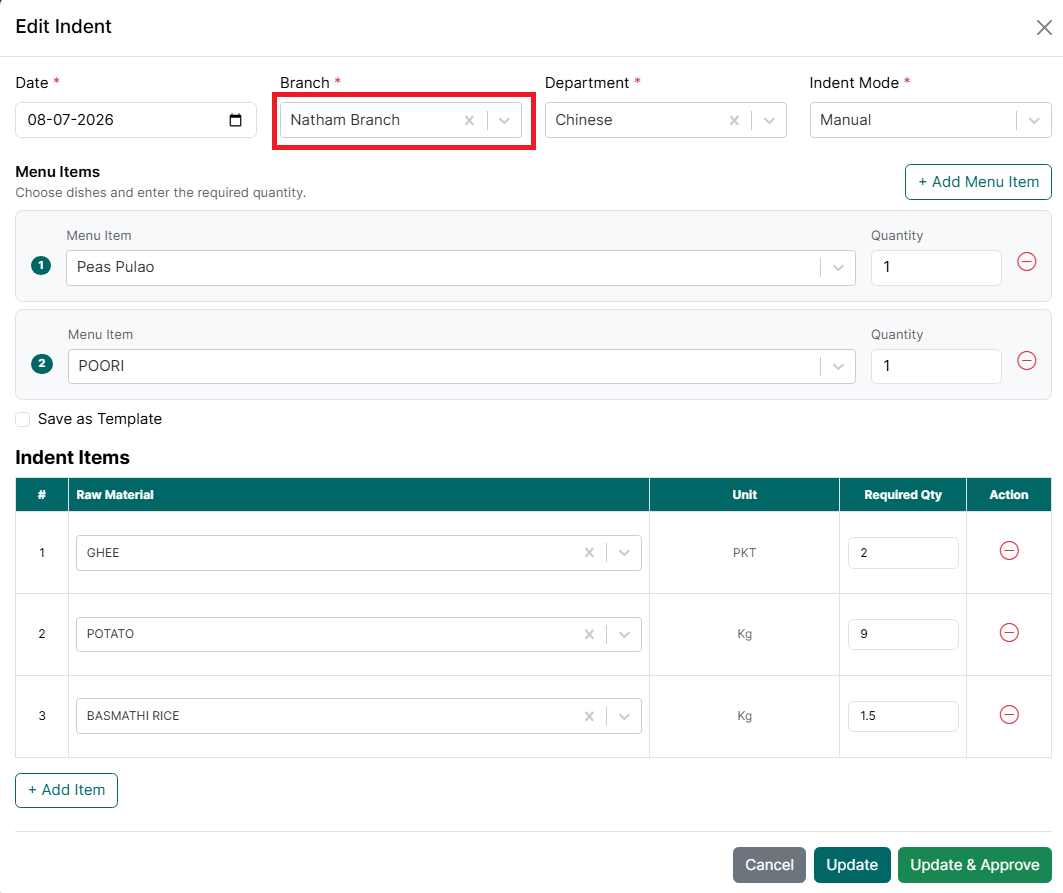
Task: Click Update & Approve button
Action: [x=975, y=865]
